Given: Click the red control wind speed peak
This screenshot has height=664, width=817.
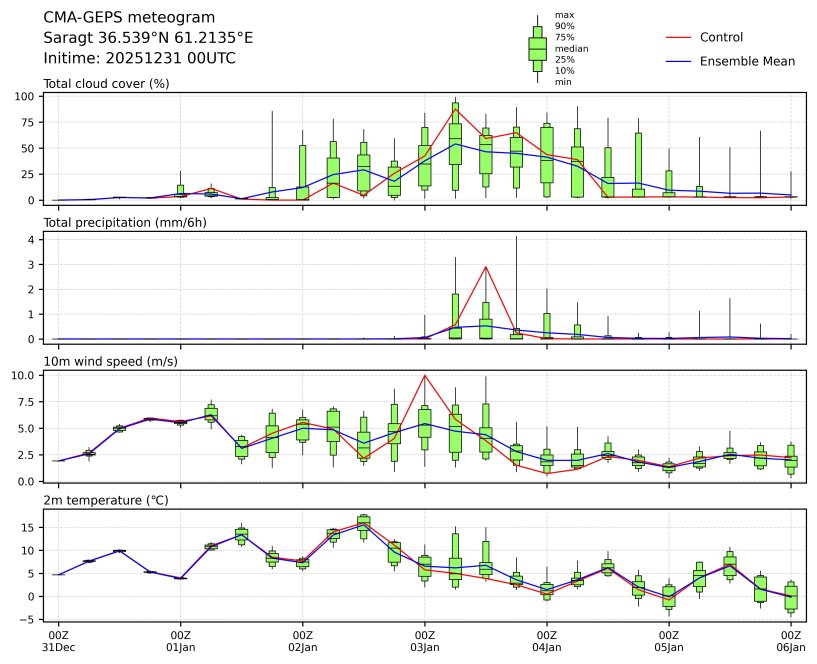Looking at the screenshot, I should (x=425, y=376).
